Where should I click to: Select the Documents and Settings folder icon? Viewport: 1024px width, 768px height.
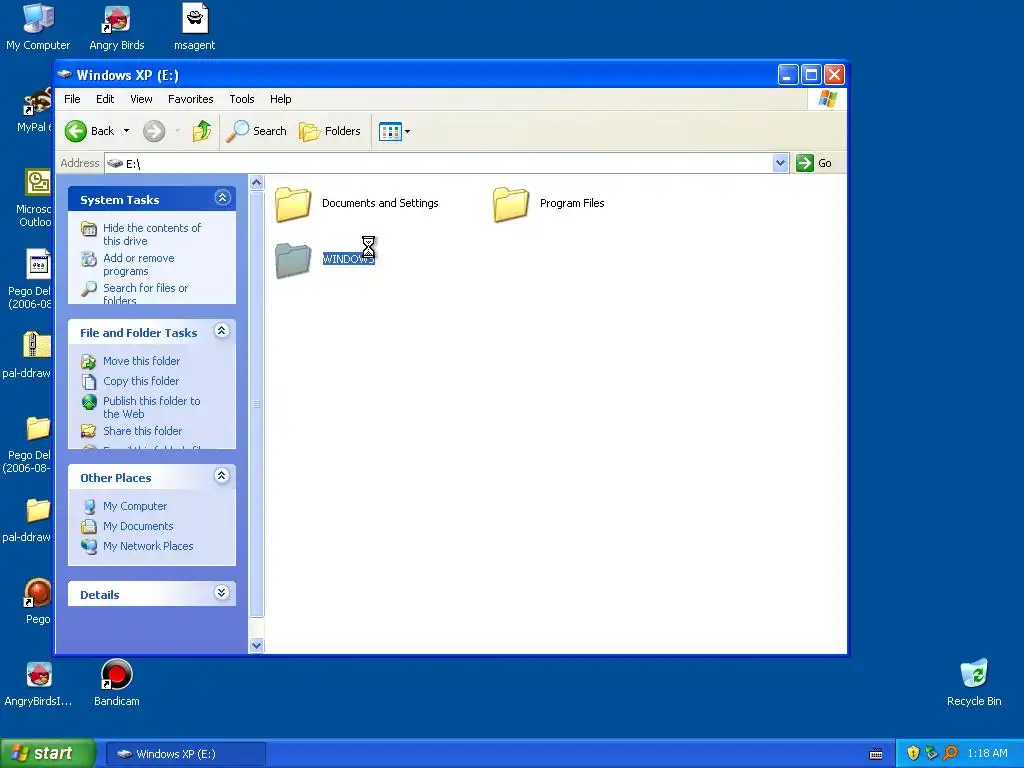293,204
